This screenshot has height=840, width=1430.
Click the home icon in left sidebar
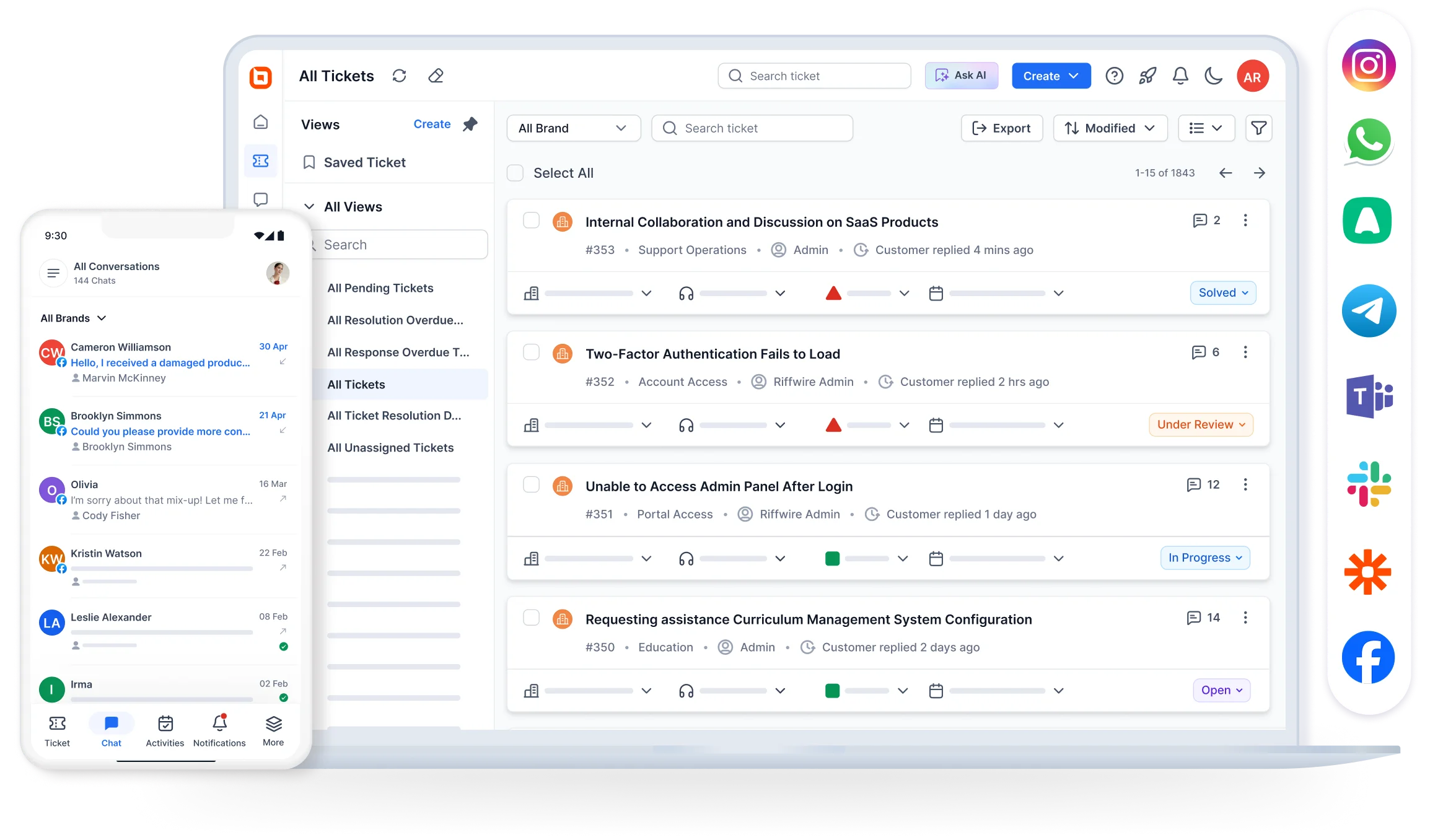point(261,121)
